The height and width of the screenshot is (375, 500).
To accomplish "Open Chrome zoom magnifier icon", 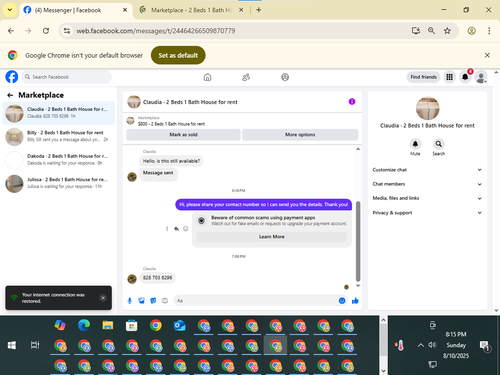I will [431, 31].
